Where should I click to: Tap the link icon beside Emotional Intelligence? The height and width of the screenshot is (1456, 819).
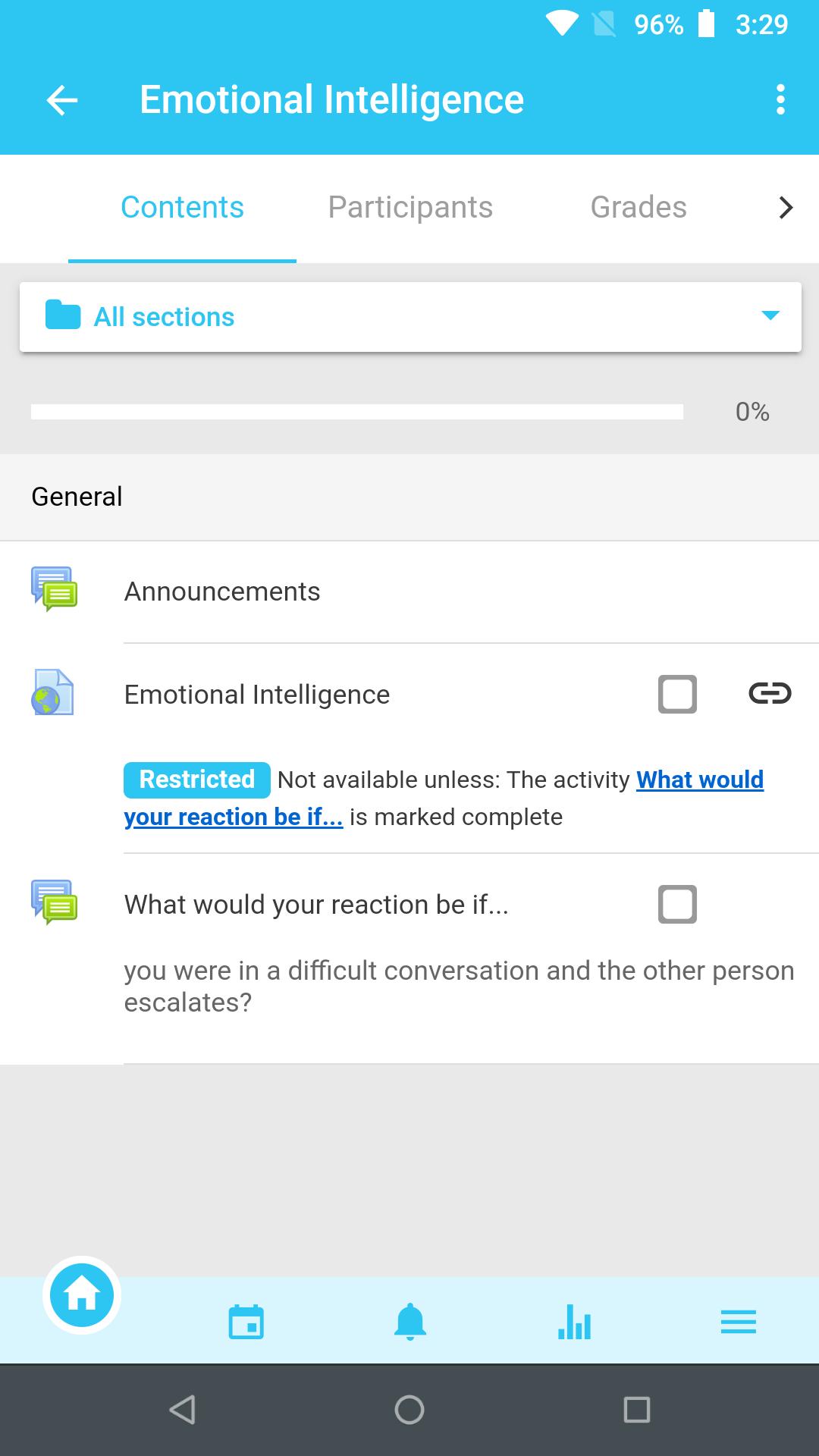[770, 694]
